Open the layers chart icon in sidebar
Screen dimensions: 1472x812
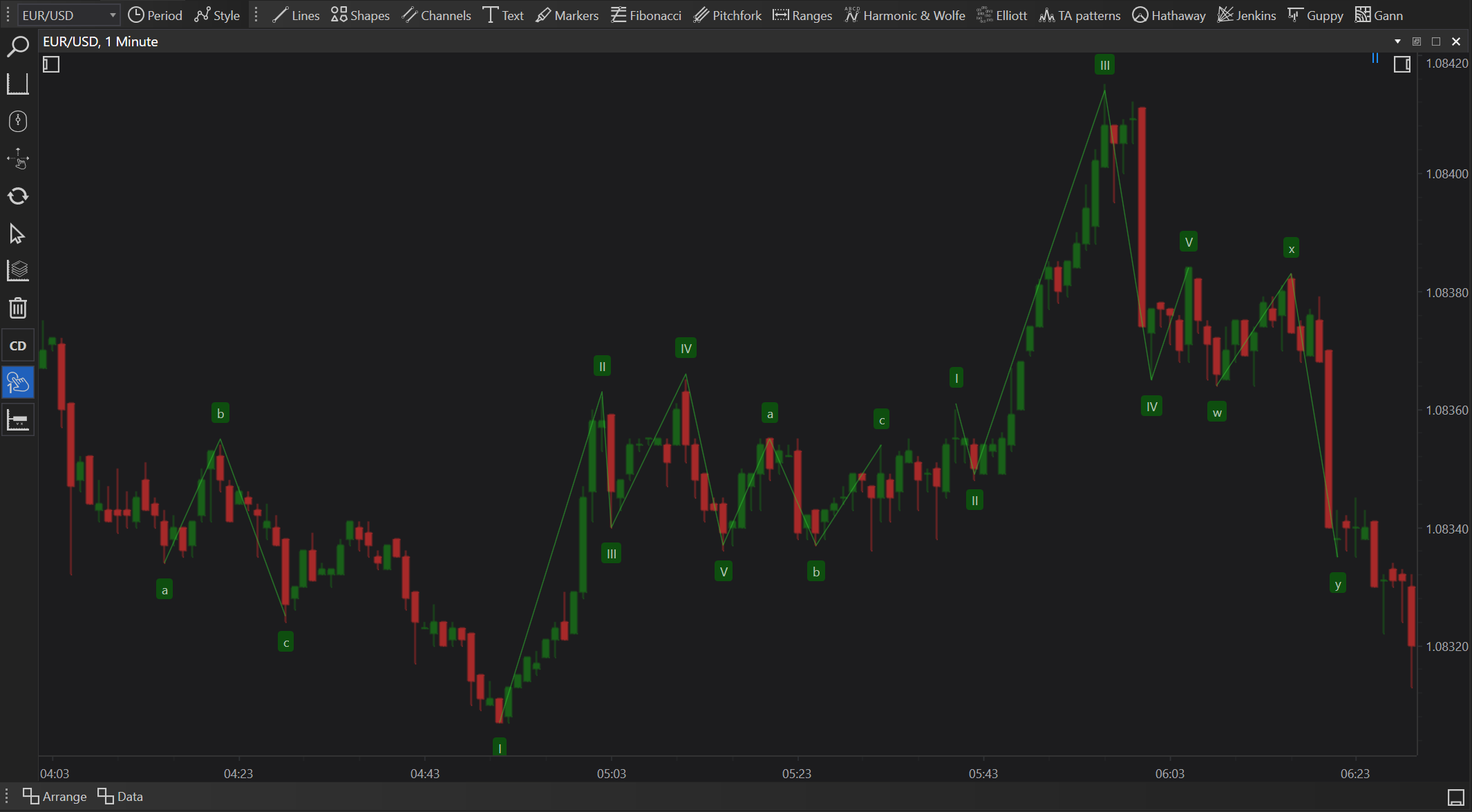(17, 271)
